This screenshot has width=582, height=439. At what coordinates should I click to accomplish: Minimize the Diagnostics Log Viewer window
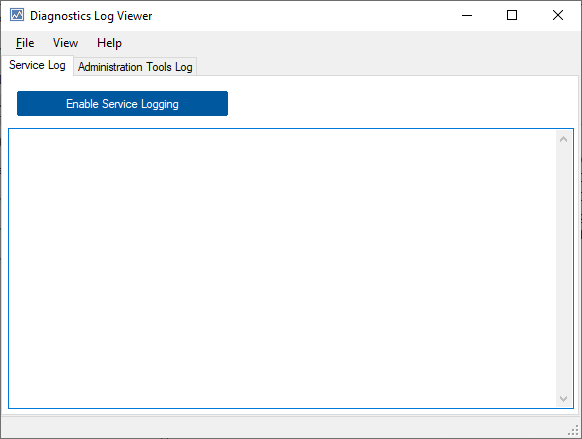pyautogui.click(x=467, y=15)
